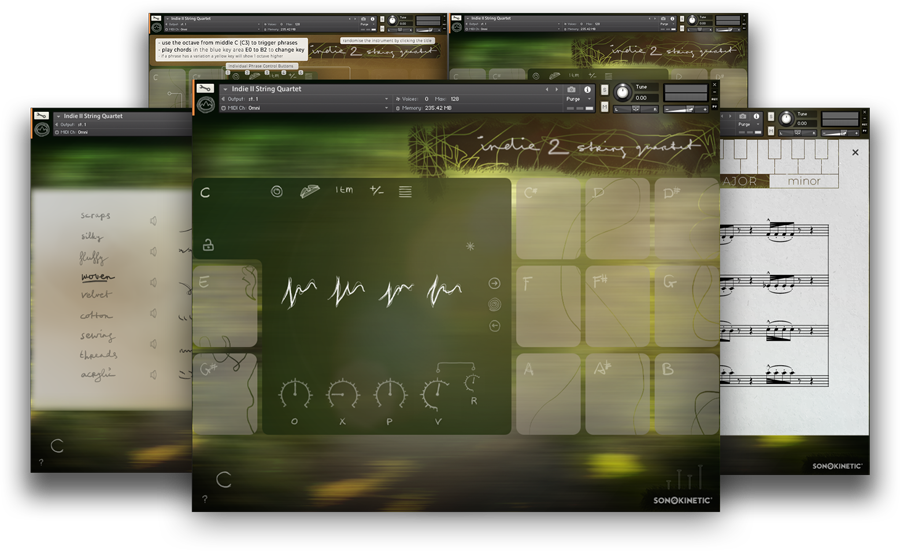The width and height of the screenshot is (900, 551).
Task: Go to next instrument arrow in front window
Action: point(556,90)
